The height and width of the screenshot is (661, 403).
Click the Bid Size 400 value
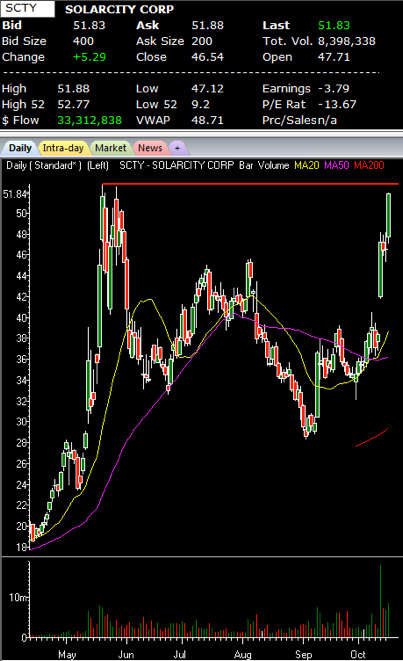click(x=83, y=41)
